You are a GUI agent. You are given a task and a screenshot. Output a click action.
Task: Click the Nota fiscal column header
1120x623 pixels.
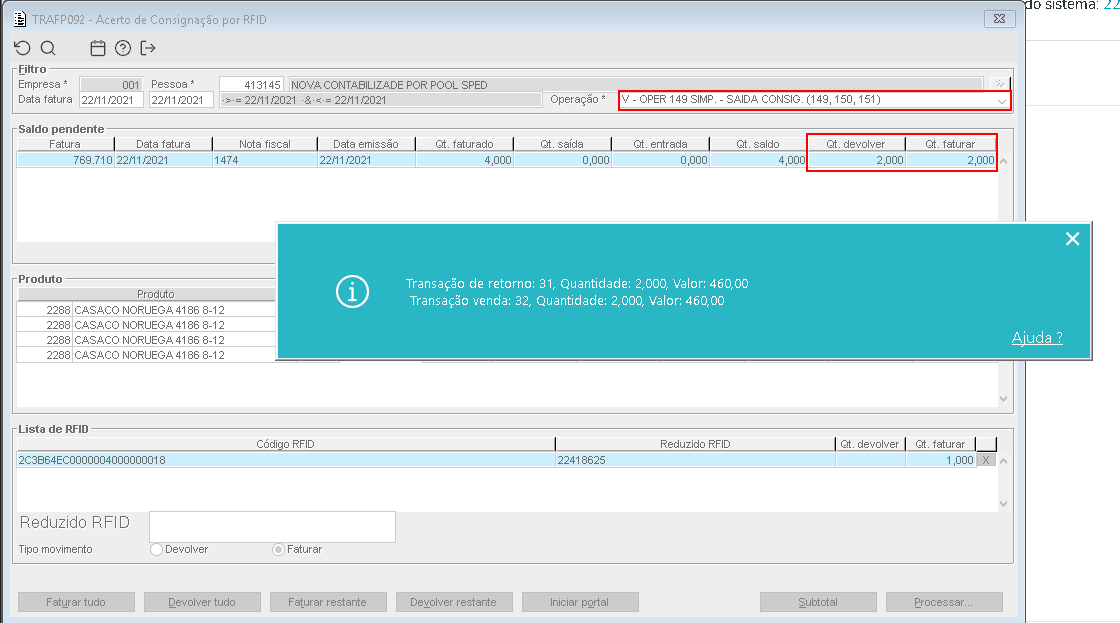pyautogui.click(x=264, y=144)
